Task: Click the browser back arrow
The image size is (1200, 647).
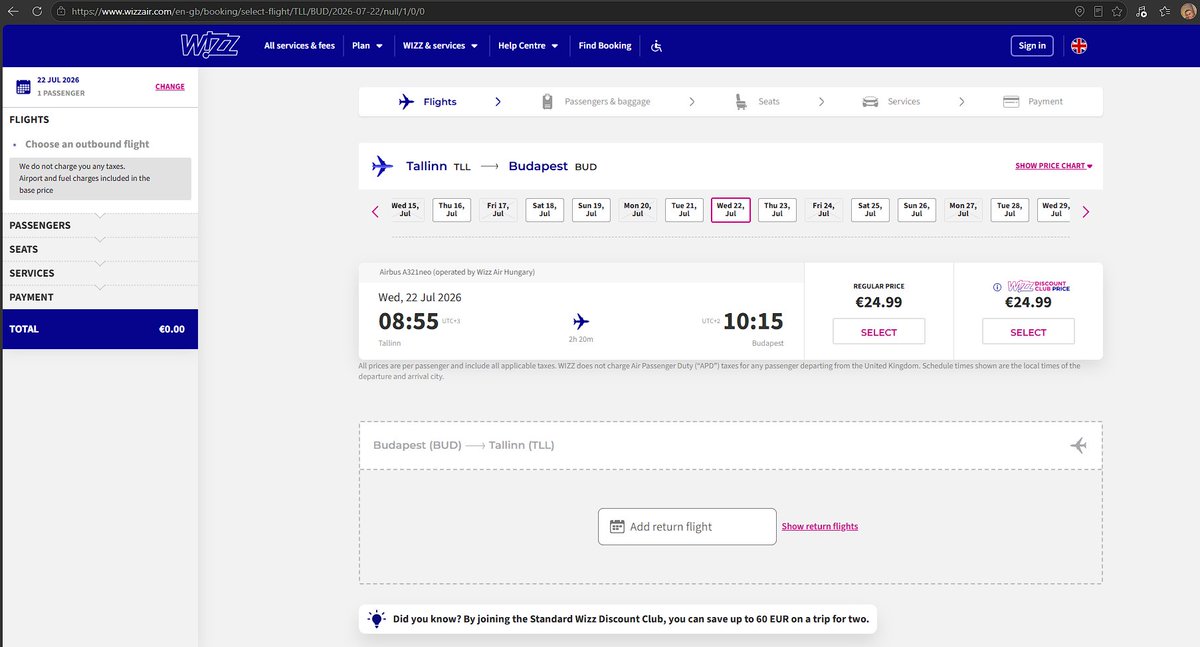Action: coord(12,11)
